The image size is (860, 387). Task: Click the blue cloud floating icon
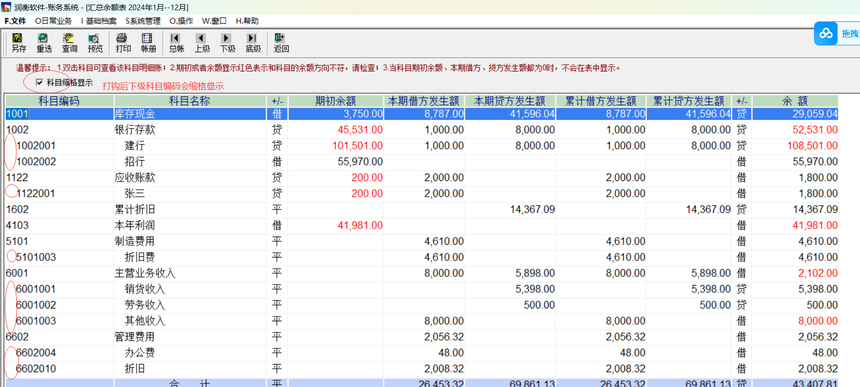pyautogui.click(x=826, y=33)
